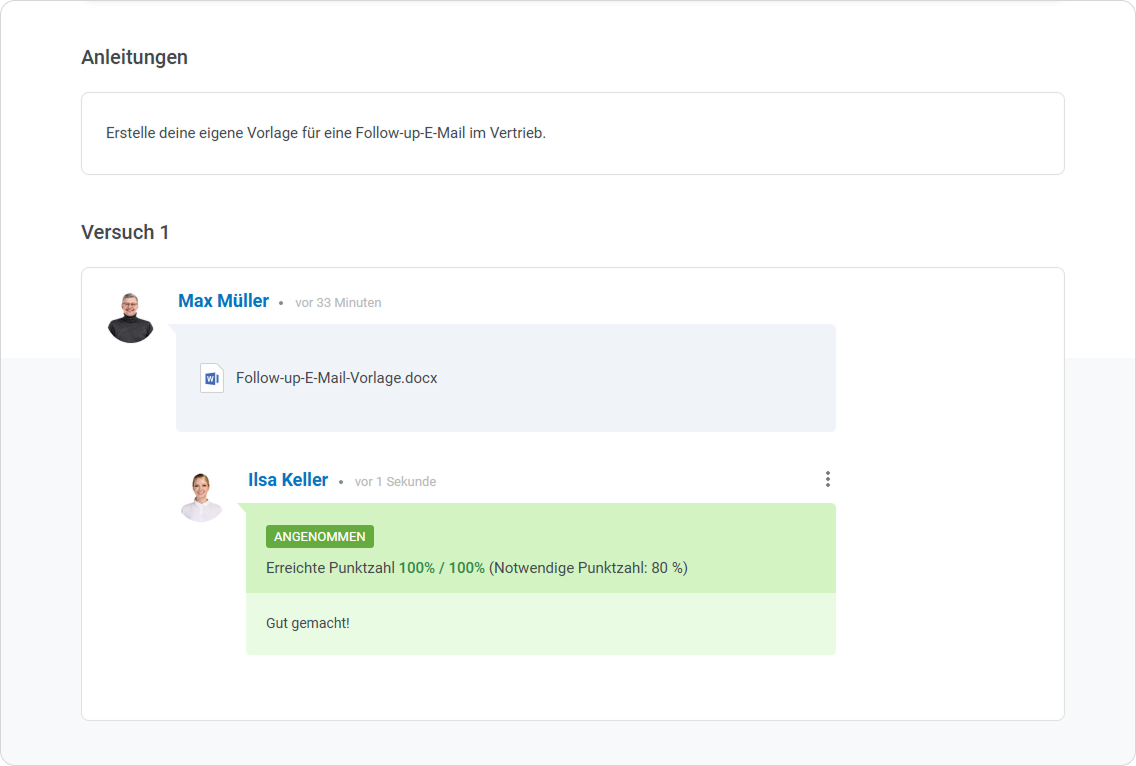Click the "vor 1 Sekunde" timestamp
The width and height of the screenshot is (1136, 766).
coord(395,481)
